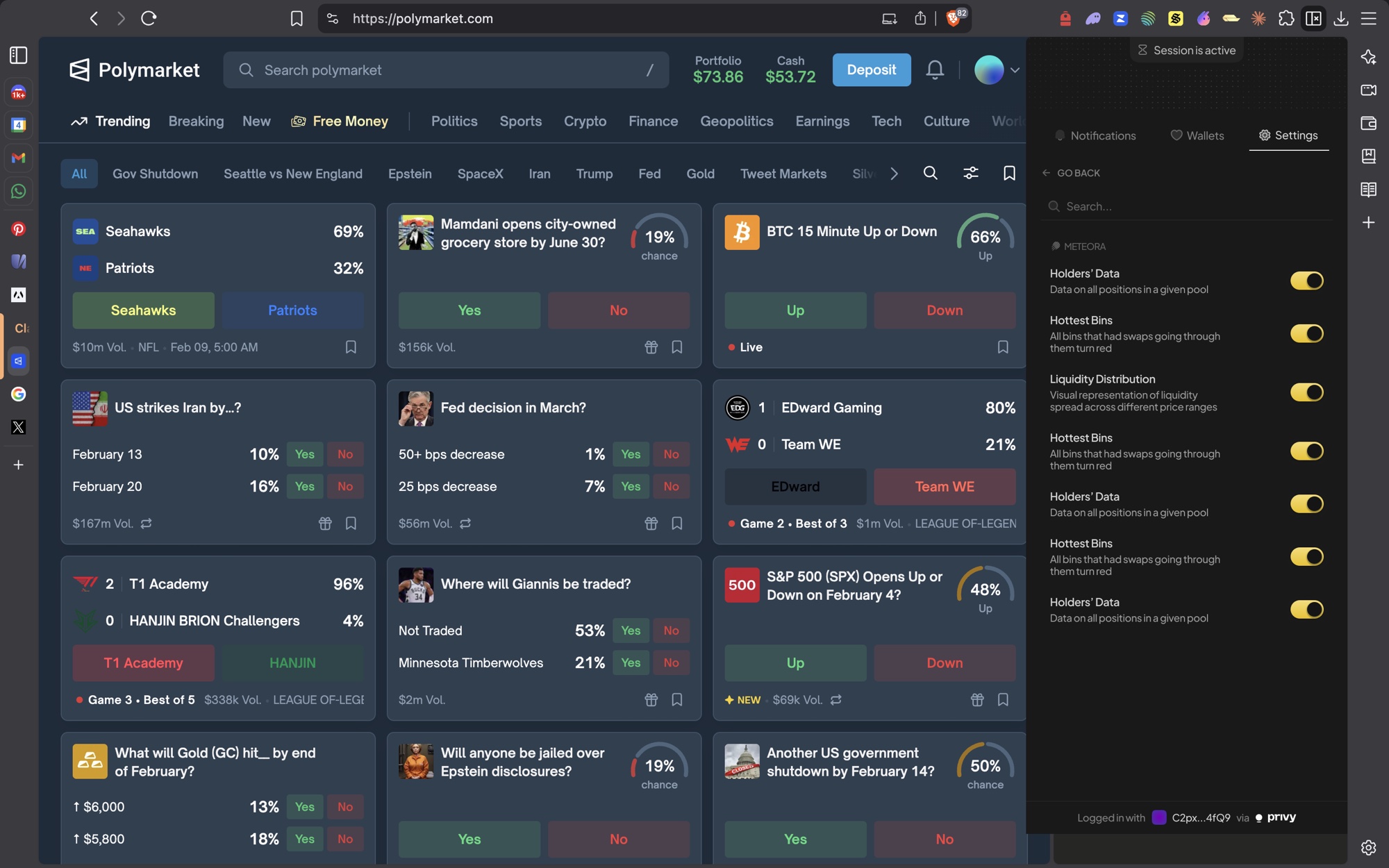Click the browser share icon

pyautogui.click(x=920, y=18)
